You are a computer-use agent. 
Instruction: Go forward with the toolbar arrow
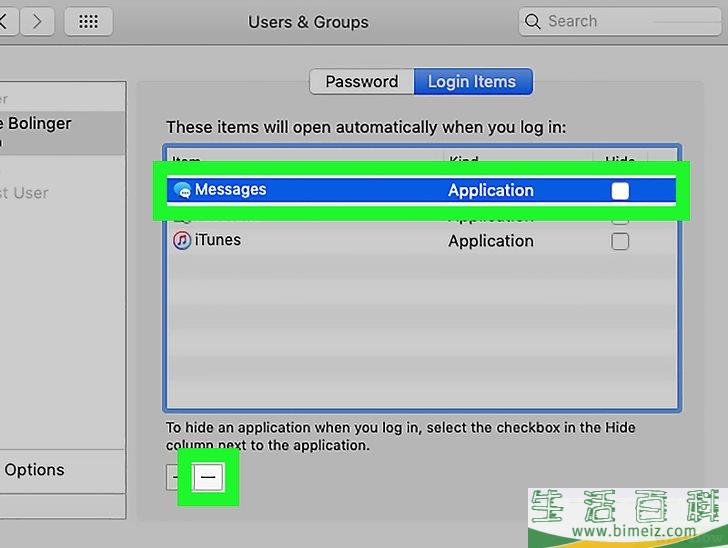(38, 21)
